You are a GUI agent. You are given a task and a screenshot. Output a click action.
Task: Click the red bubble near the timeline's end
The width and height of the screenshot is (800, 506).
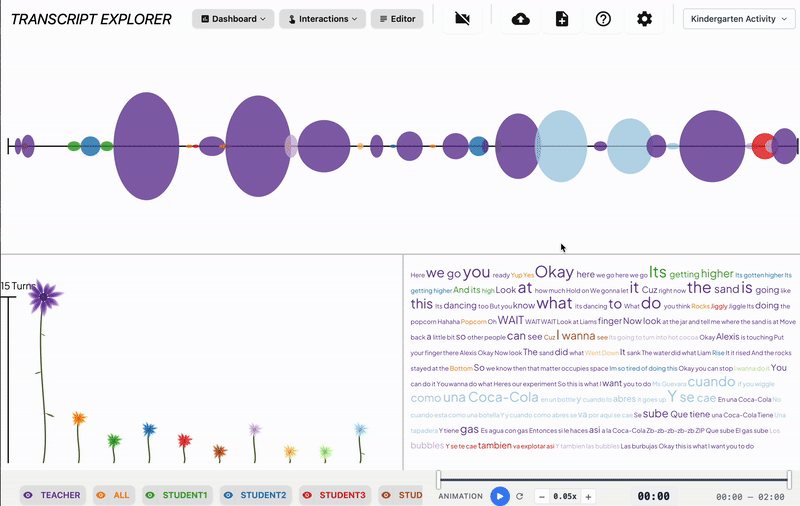(762, 146)
